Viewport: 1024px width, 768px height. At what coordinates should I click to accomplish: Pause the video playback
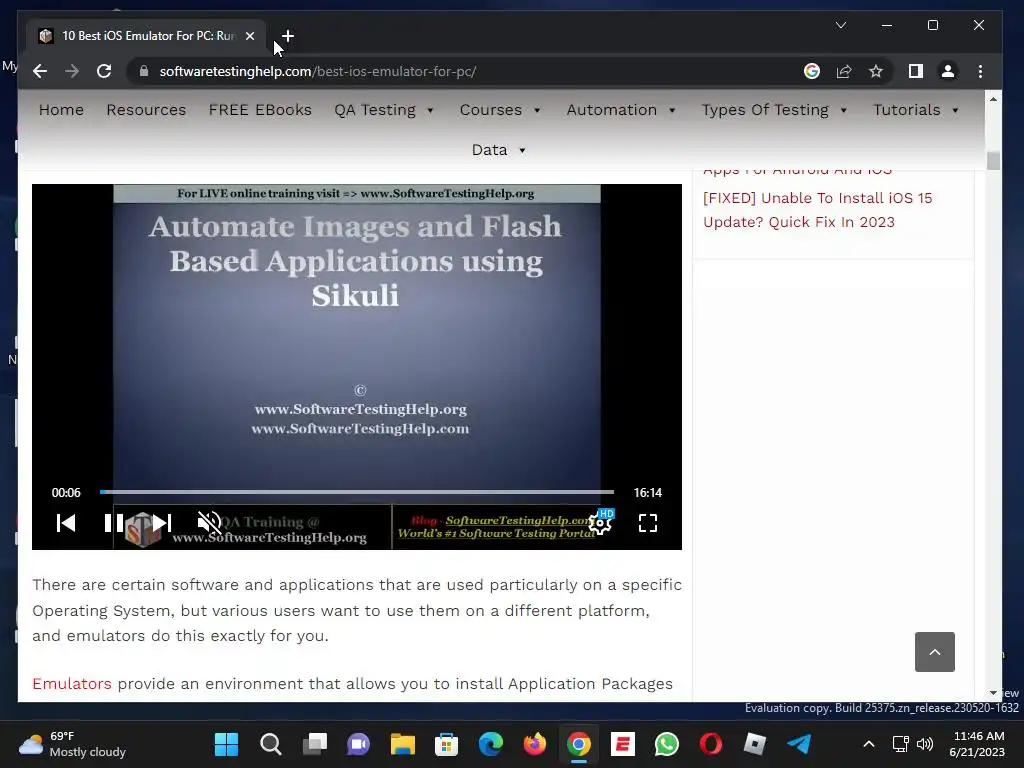(114, 522)
